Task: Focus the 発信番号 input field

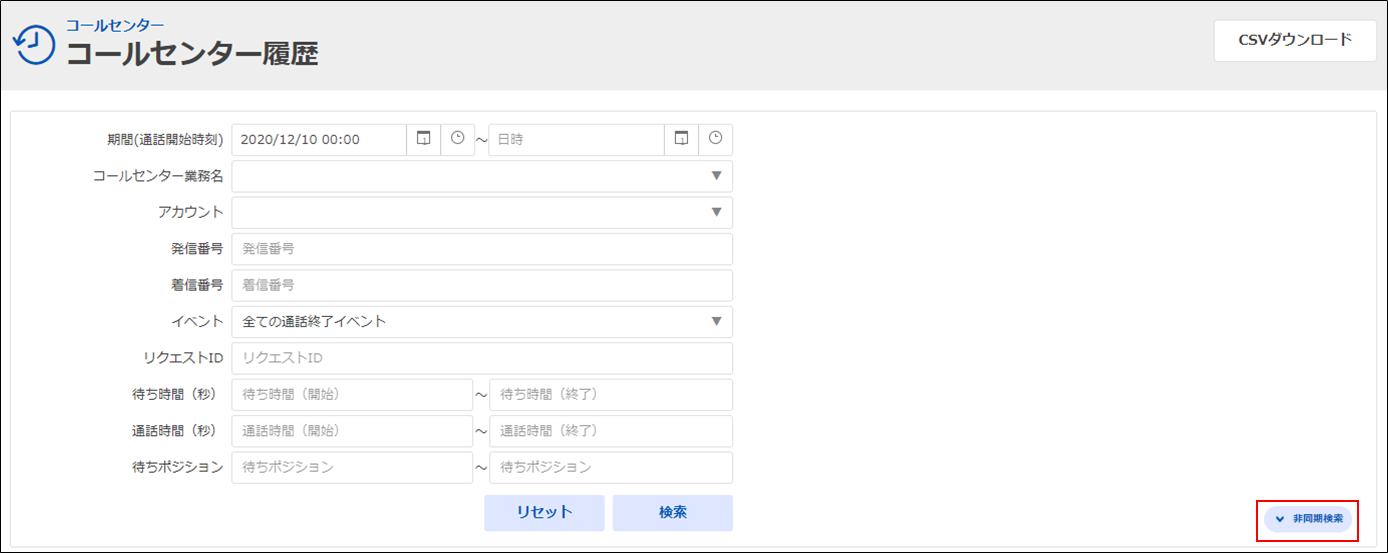Action: [482, 249]
